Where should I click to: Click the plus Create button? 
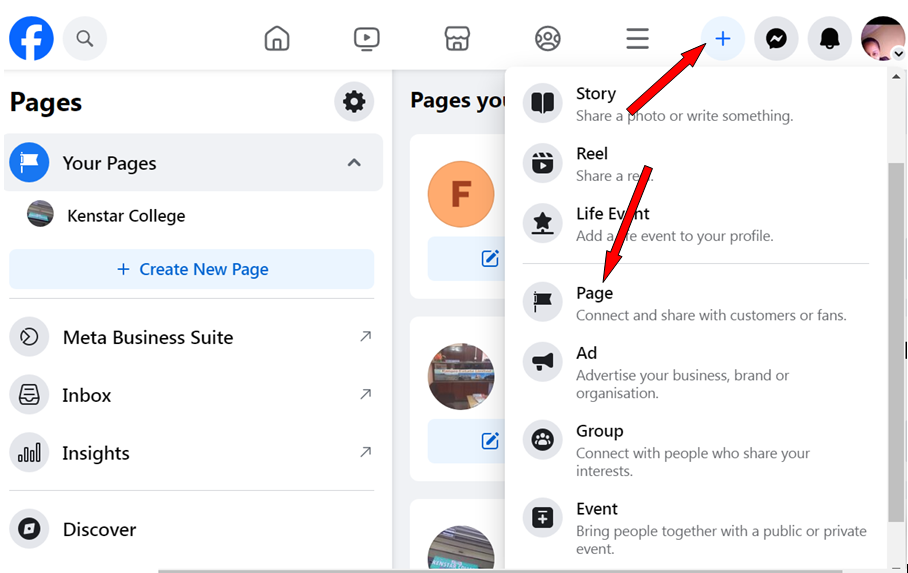[x=723, y=39]
